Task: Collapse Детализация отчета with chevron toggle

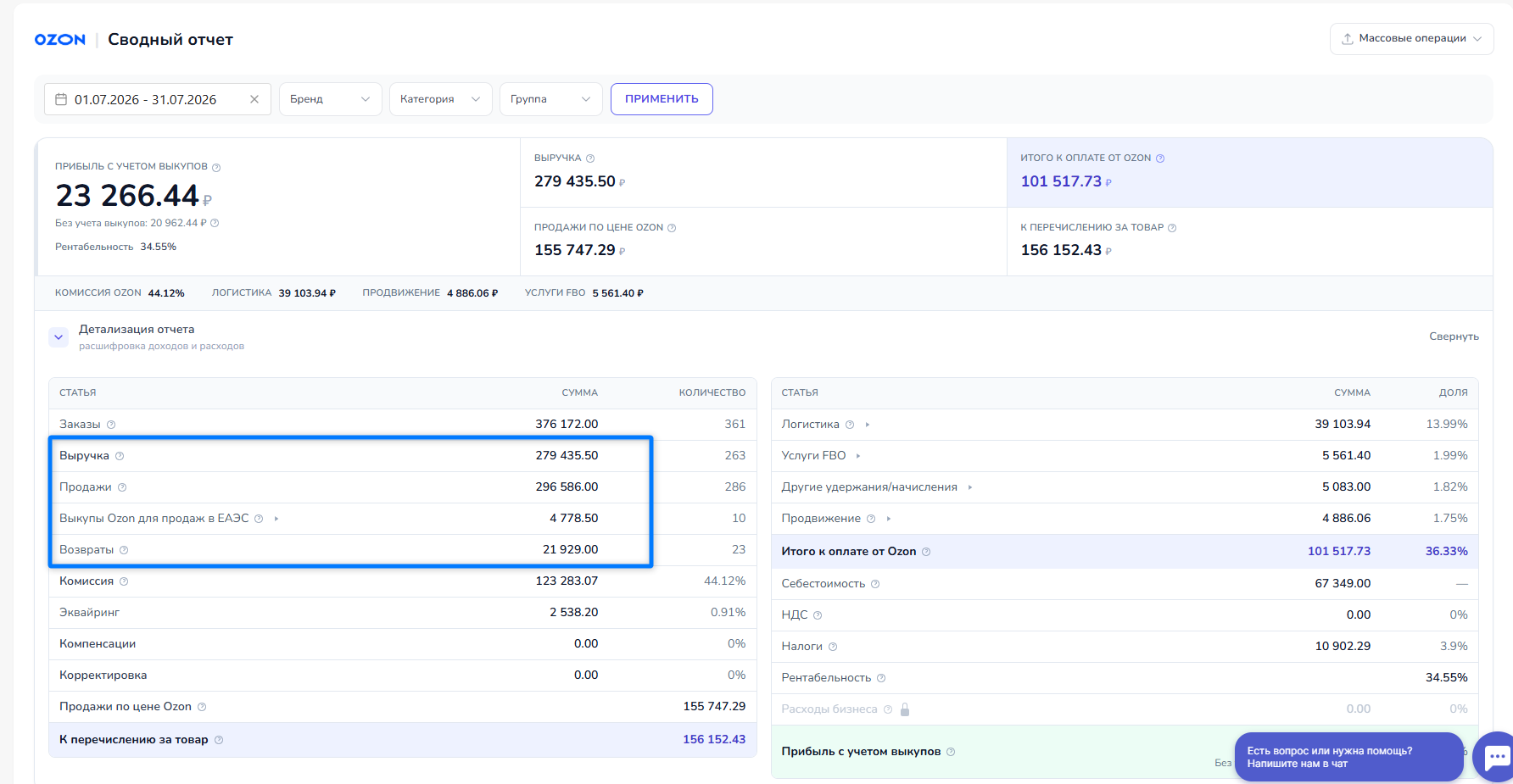Action: coord(59,337)
